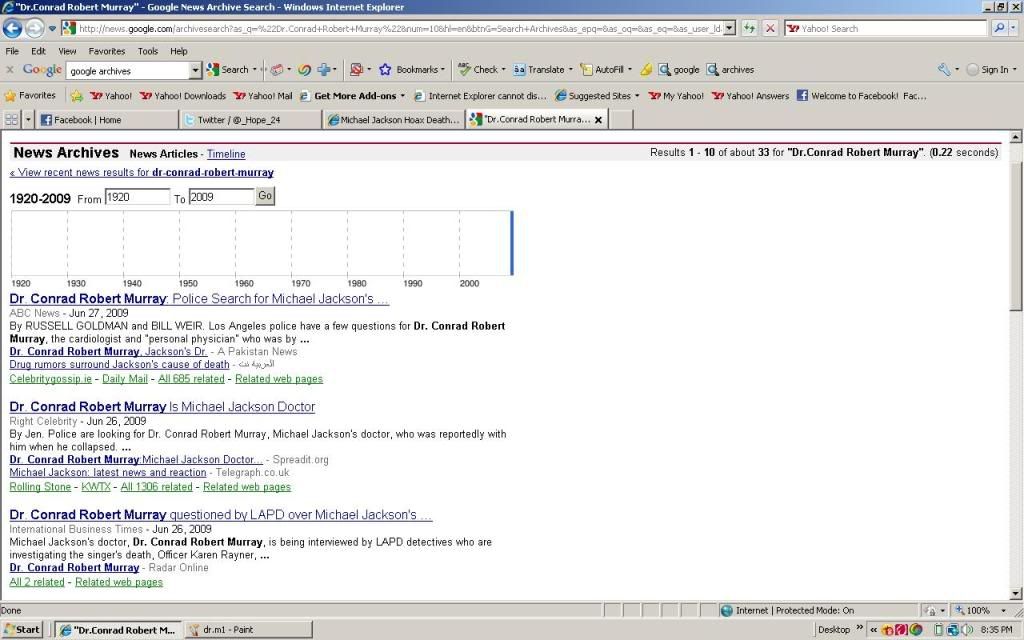The height and width of the screenshot is (640, 1024).
Task: Click the yellow Highlighter icon
Action: 646,69
